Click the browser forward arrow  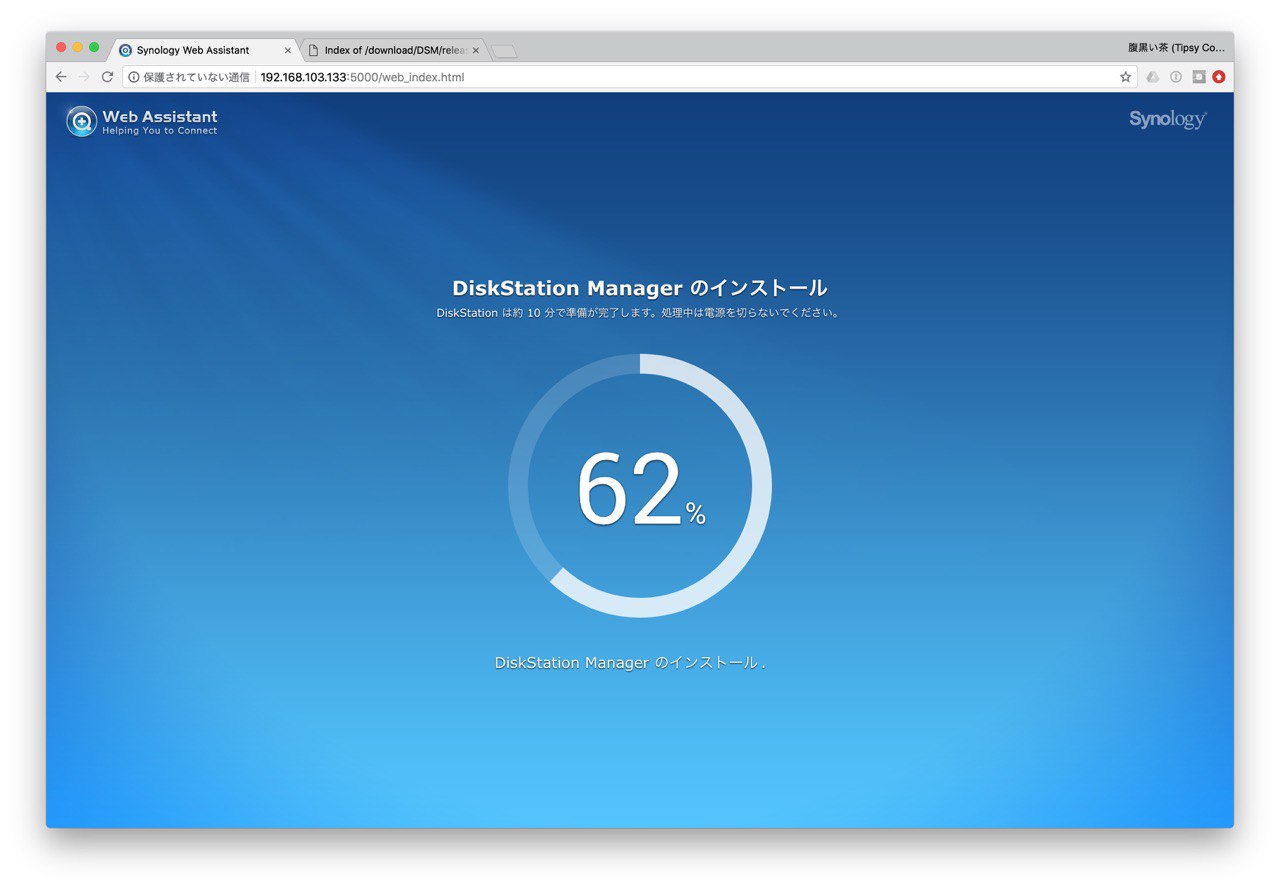tap(84, 77)
